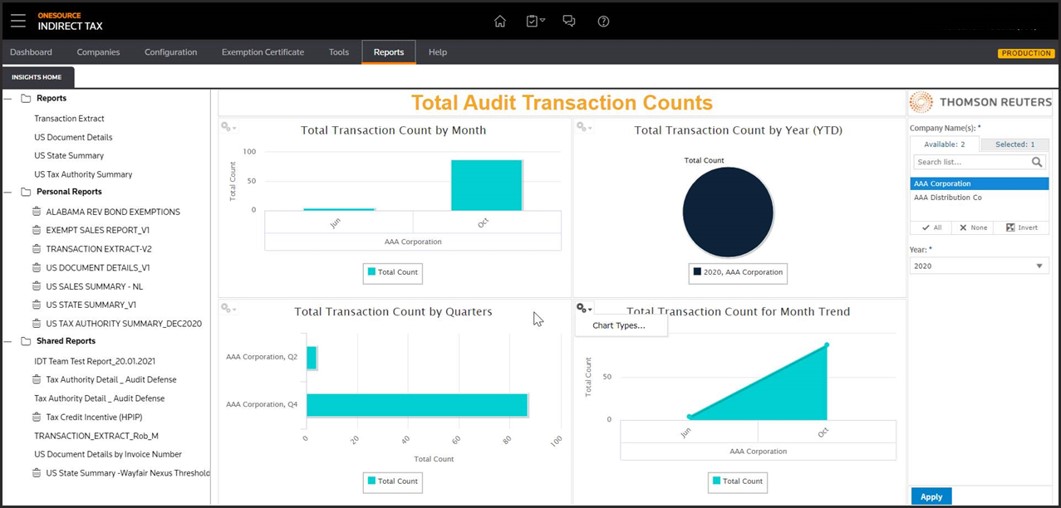Delete the ALABAMA REV BOND EXEMPTIONS report via trash icon
This screenshot has height=508, width=1061.
point(37,212)
